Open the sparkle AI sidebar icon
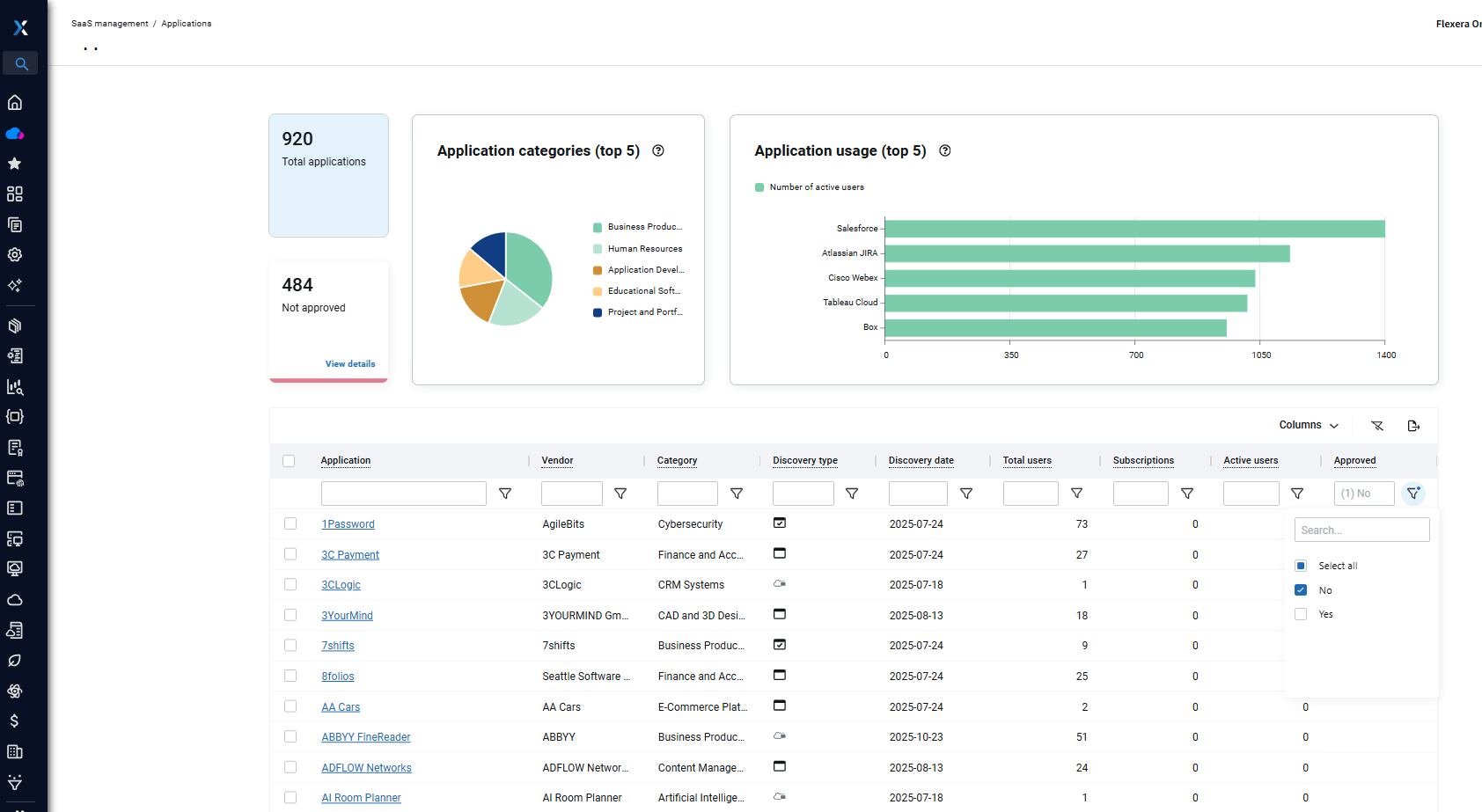This screenshot has width=1482, height=812. pyautogui.click(x=15, y=285)
